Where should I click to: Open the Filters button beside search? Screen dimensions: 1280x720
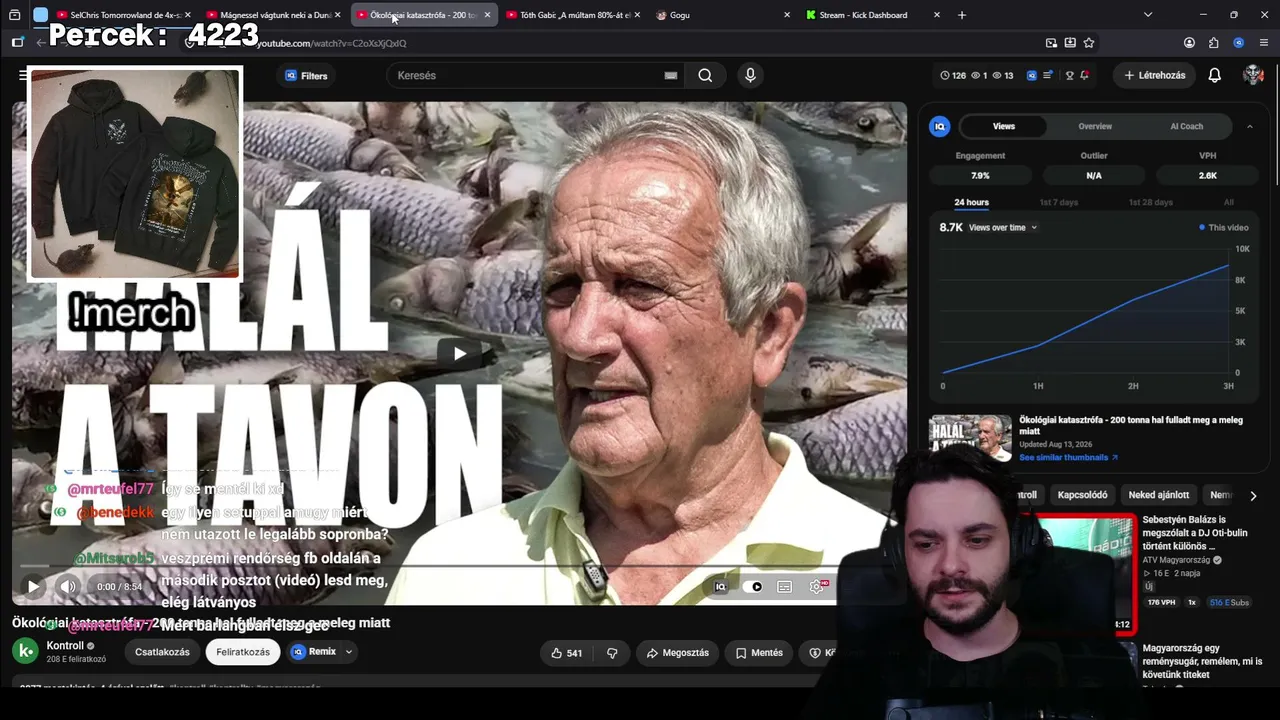pyautogui.click(x=306, y=76)
